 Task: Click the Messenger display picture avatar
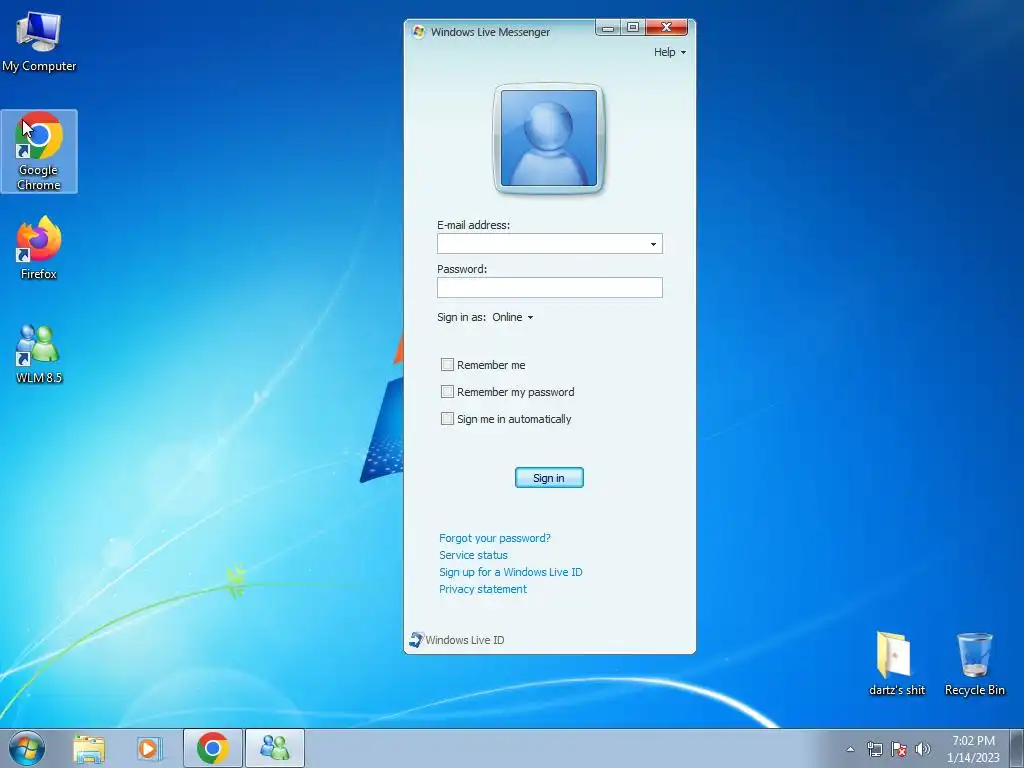coord(549,138)
